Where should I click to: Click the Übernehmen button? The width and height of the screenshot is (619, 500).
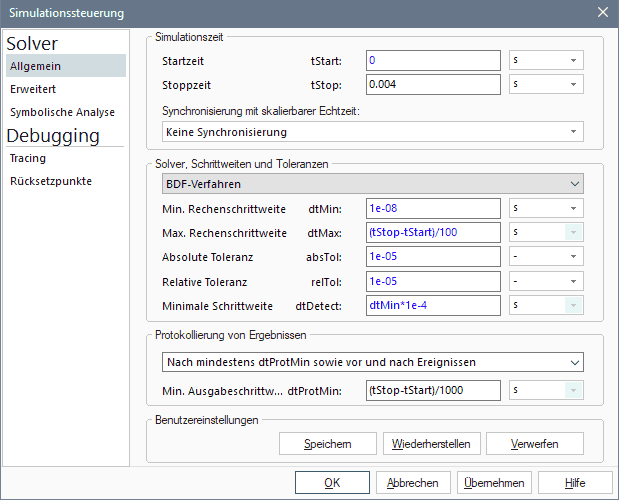pyautogui.click(x=494, y=482)
